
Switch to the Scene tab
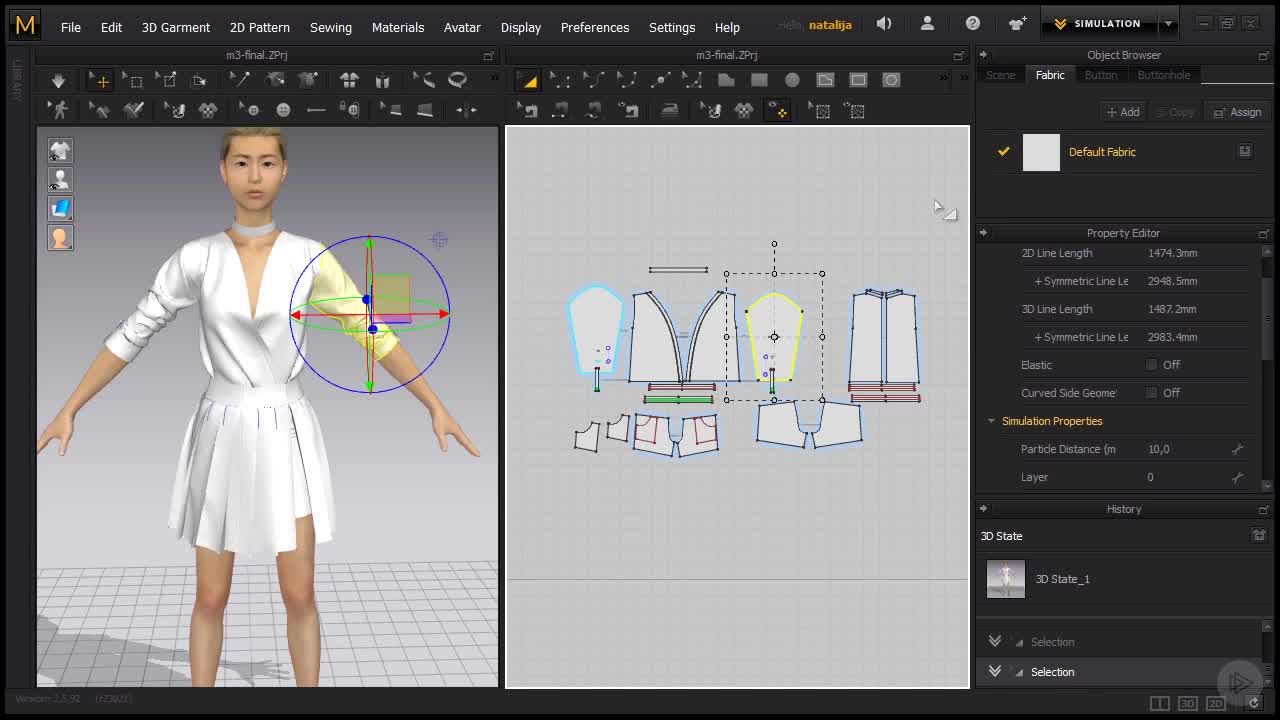pyautogui.click(x=1000, y=75)
